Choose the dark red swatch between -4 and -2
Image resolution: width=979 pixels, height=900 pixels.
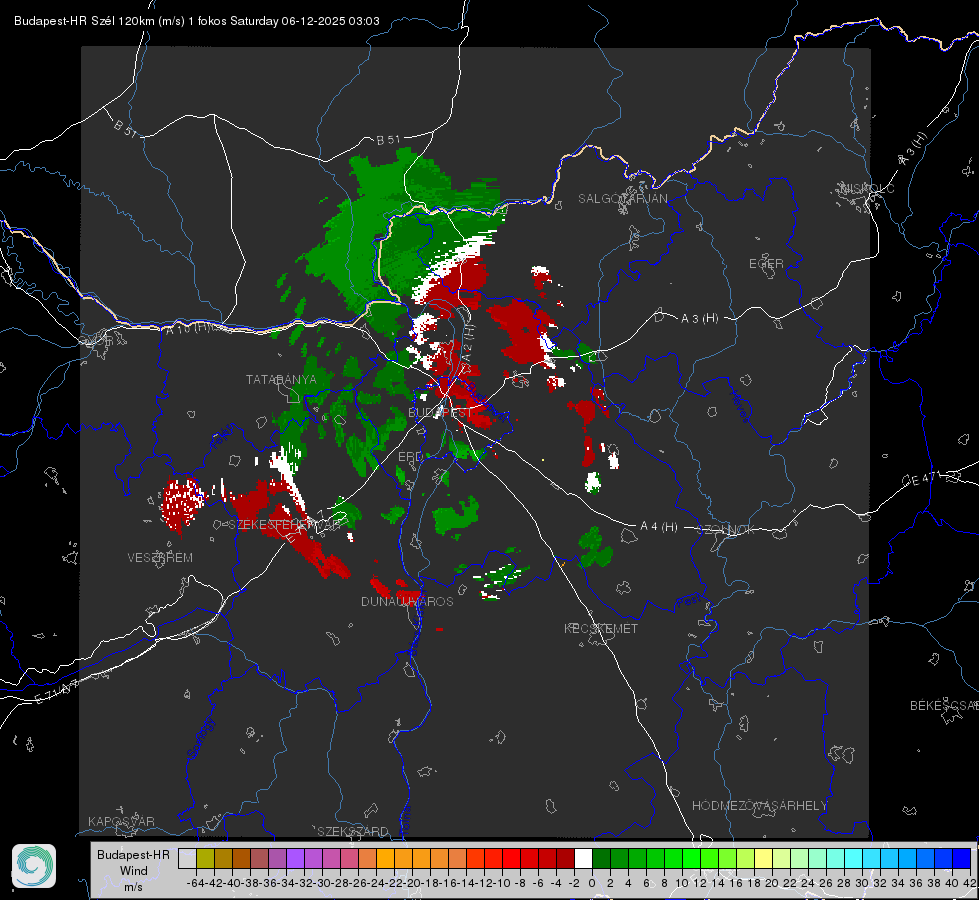coord(566,859)
